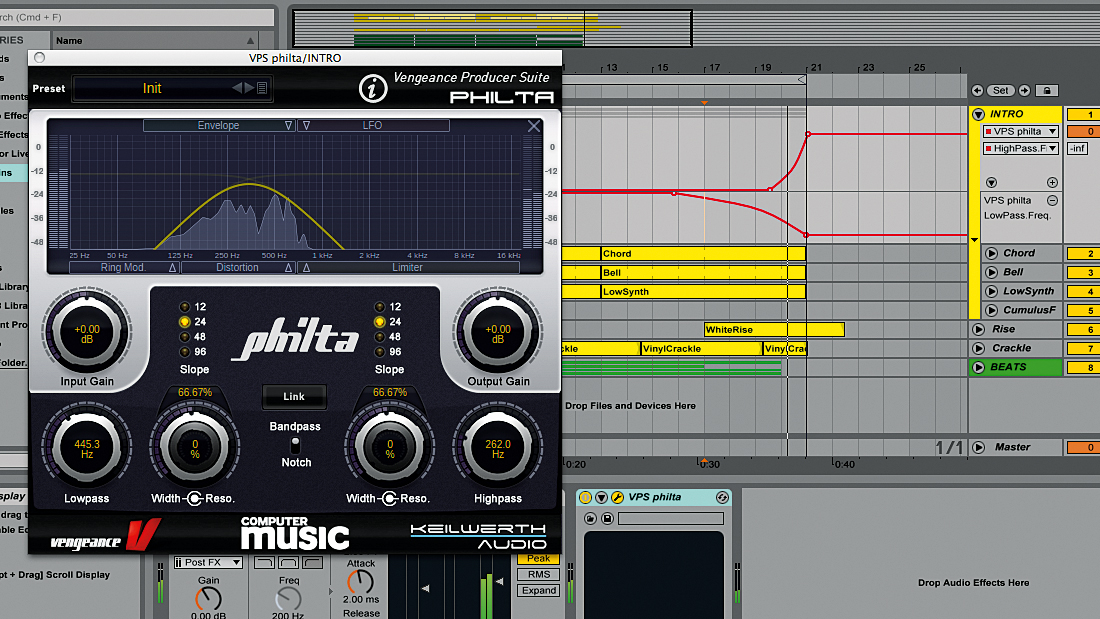Screen dimensions: 1100x619
Task: Select right 12 dB slope
Action: [x=380, y=307]
